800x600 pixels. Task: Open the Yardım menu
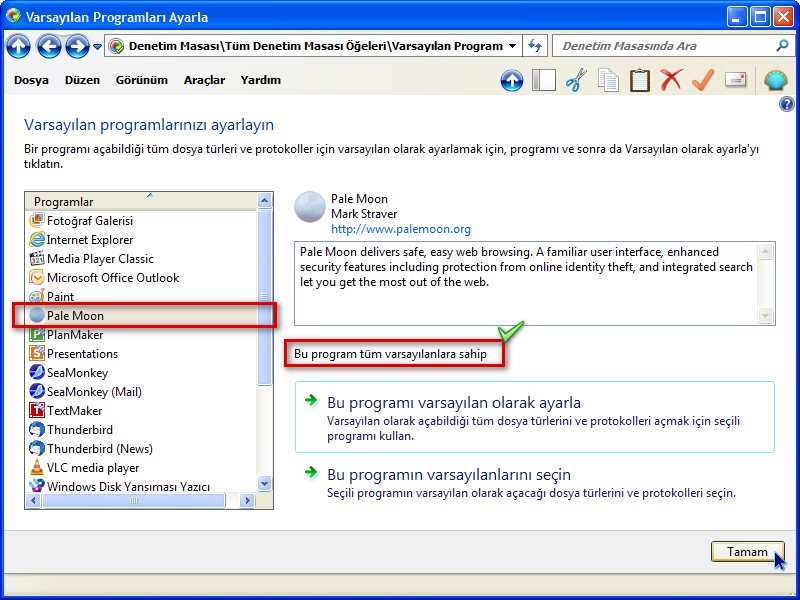coord(261,80)
